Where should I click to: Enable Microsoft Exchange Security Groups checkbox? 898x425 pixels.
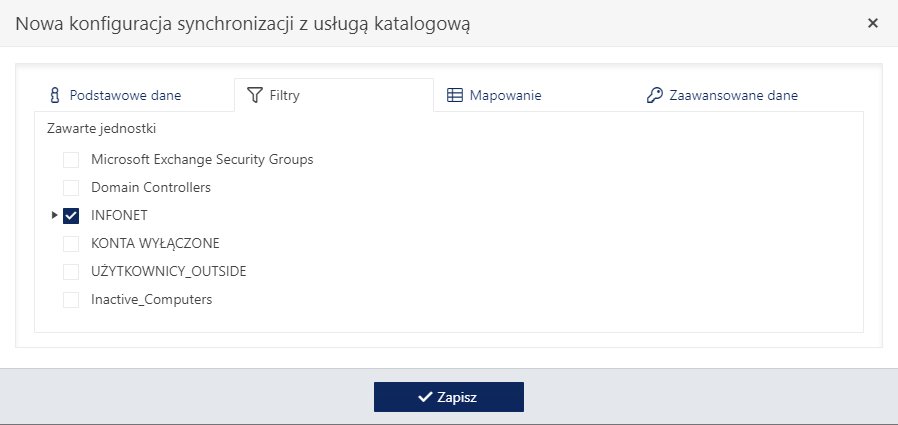coord(71,160)
